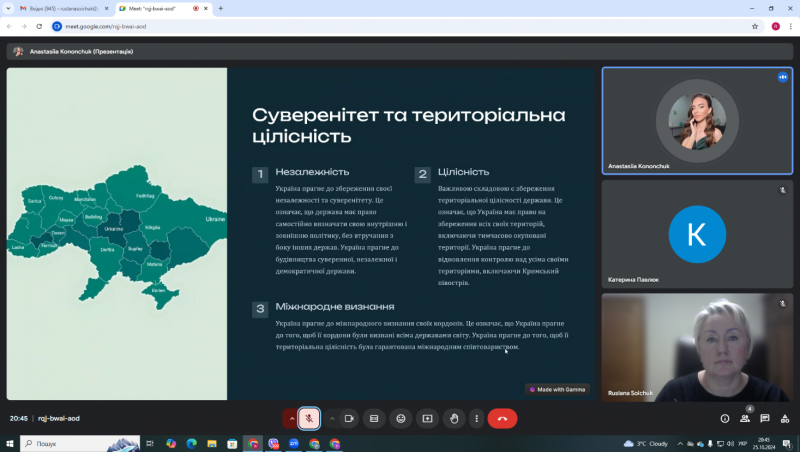Expand audio settings arrow beside microphone
The width and height of the screenshot is (800, 452).
291,418
